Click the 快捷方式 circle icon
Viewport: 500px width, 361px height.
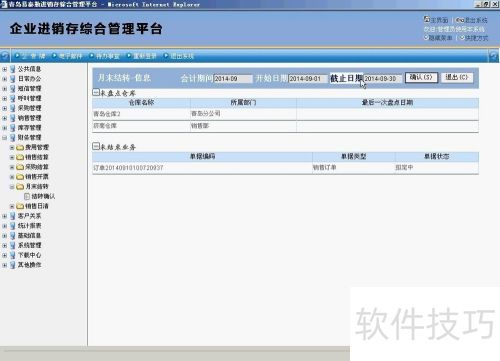[x=462, y=38]
